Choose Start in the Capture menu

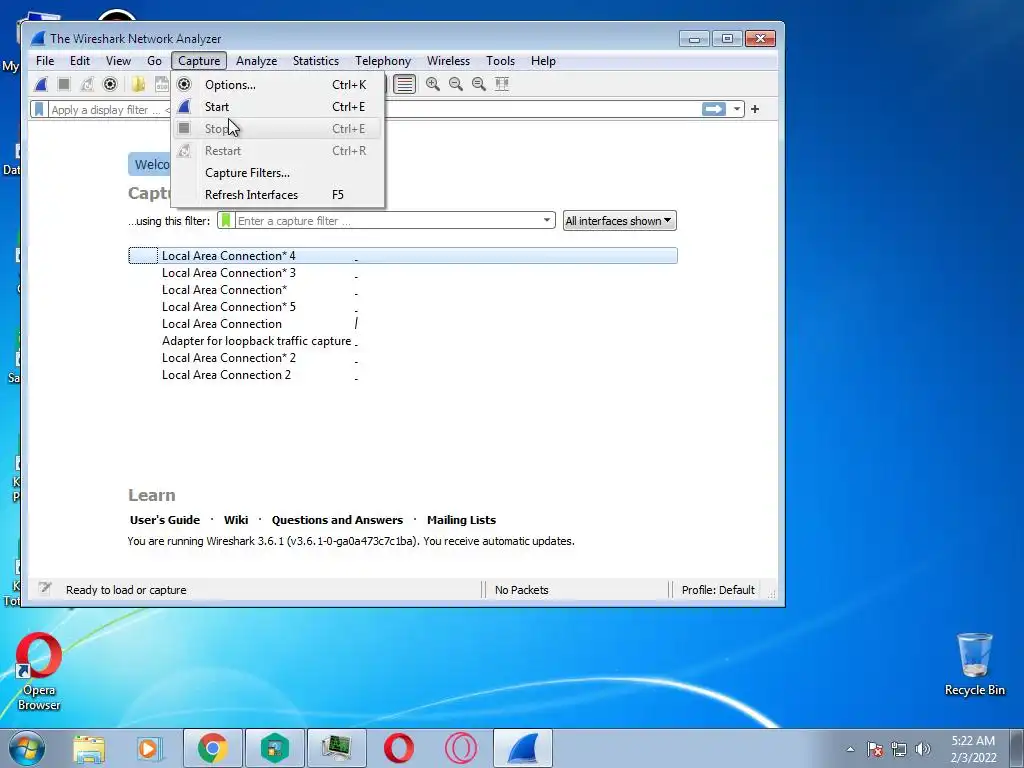tap(278, 106)
